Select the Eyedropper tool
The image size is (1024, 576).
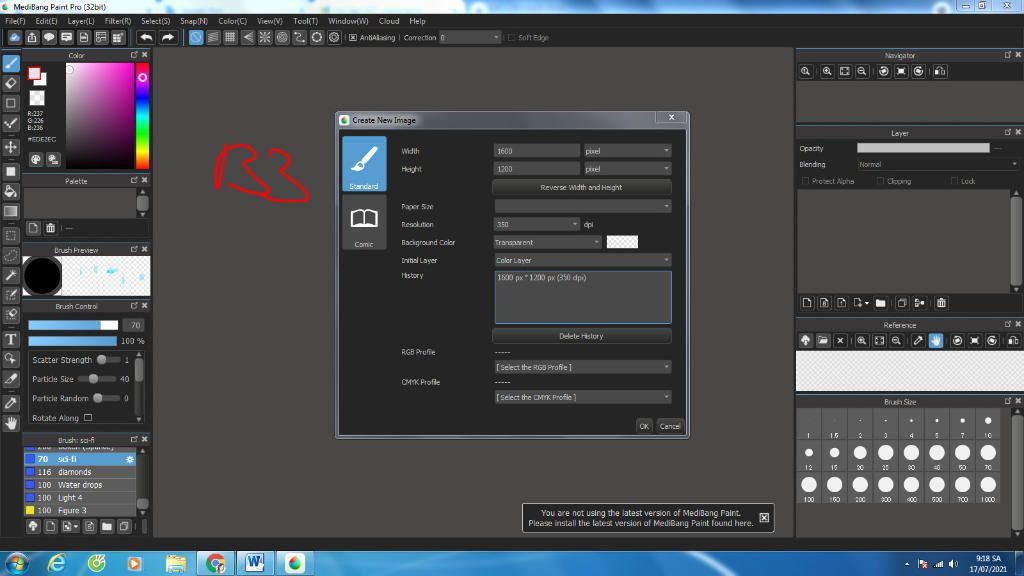coord(10,402)
